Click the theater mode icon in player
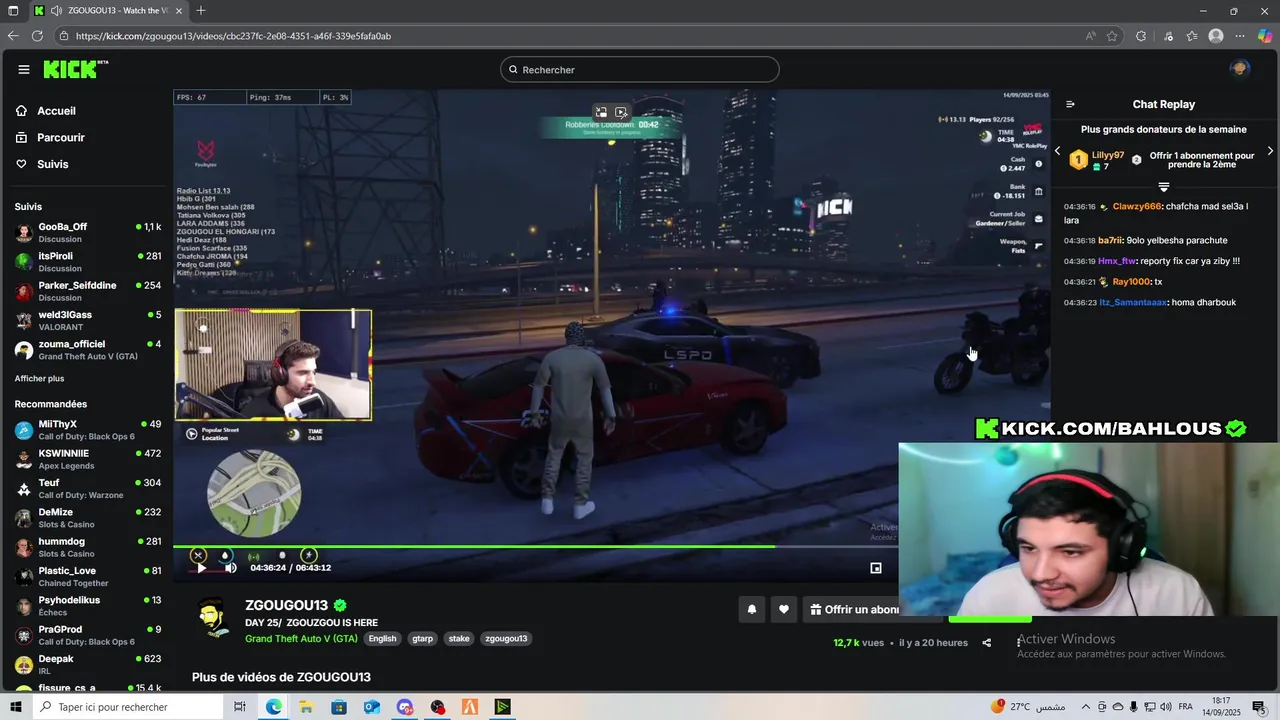The width and height of the screenshot is (1280, 720). (876, 568)
